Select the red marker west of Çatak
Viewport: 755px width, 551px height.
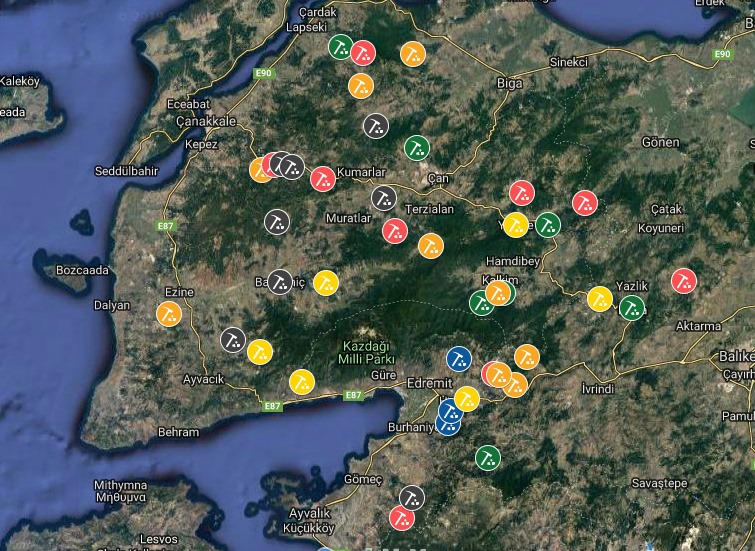[585, 203]
